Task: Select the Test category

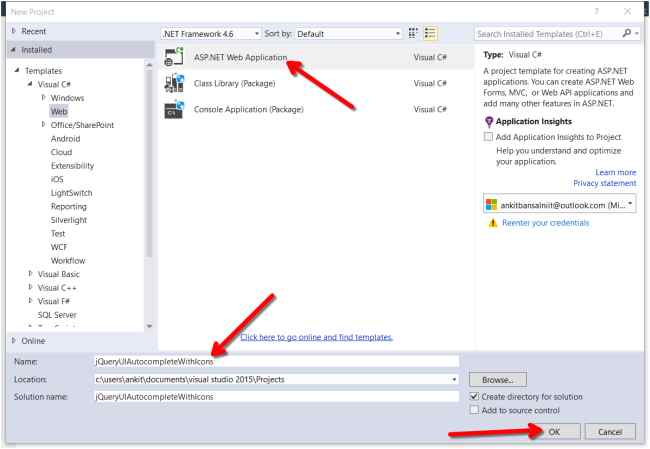Action: click(58, 233)
